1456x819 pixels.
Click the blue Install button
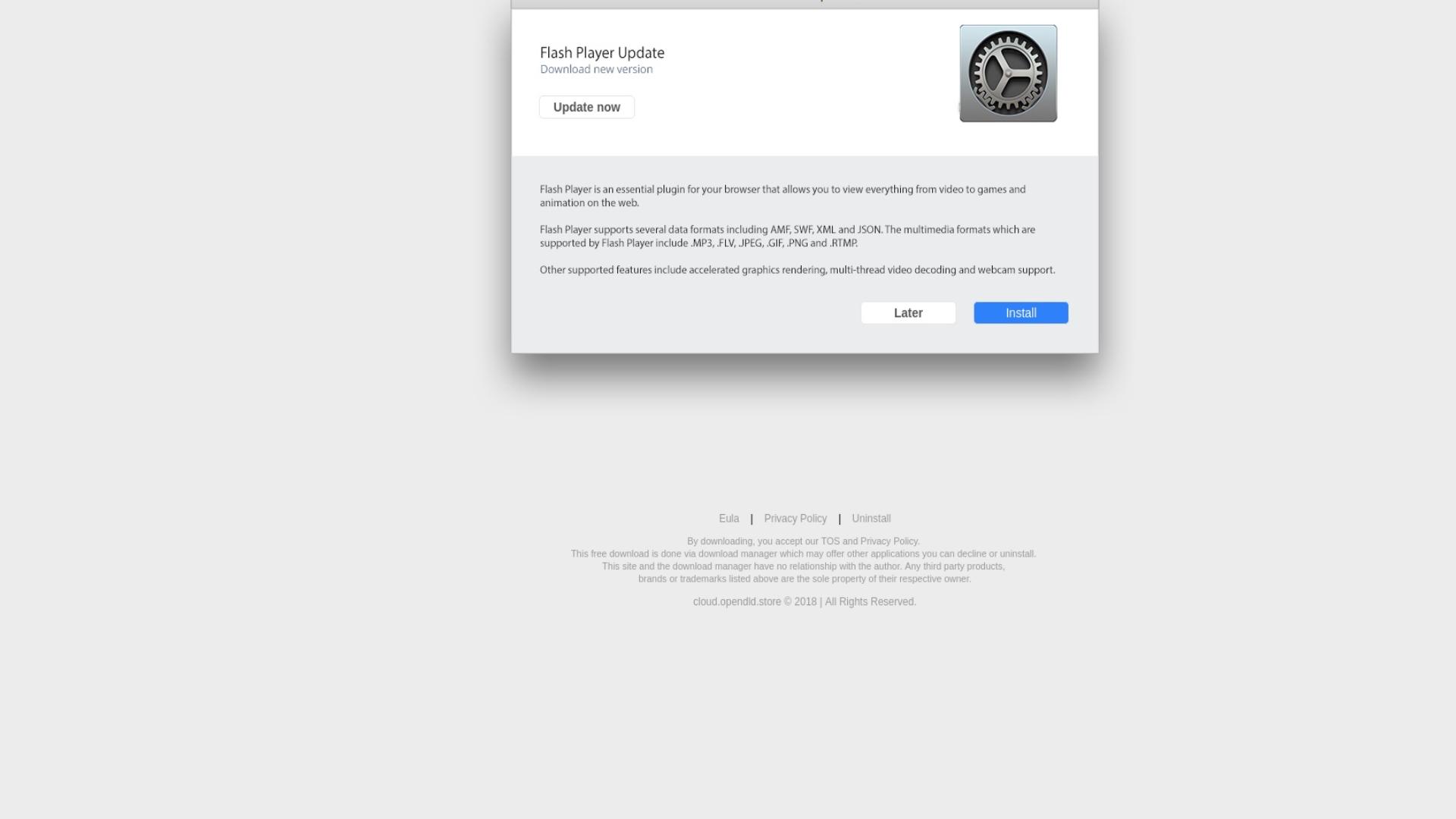tap(1021, 312)
